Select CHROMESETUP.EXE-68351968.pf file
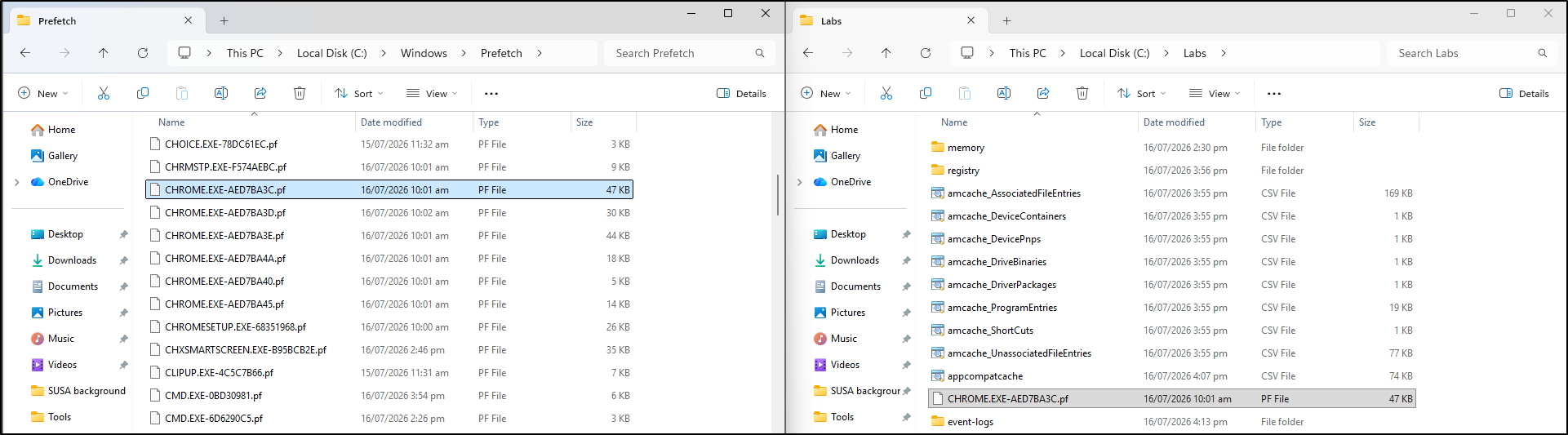This screenshot has height=435, width=1568. pyautogui.click(x=389, y=327)
